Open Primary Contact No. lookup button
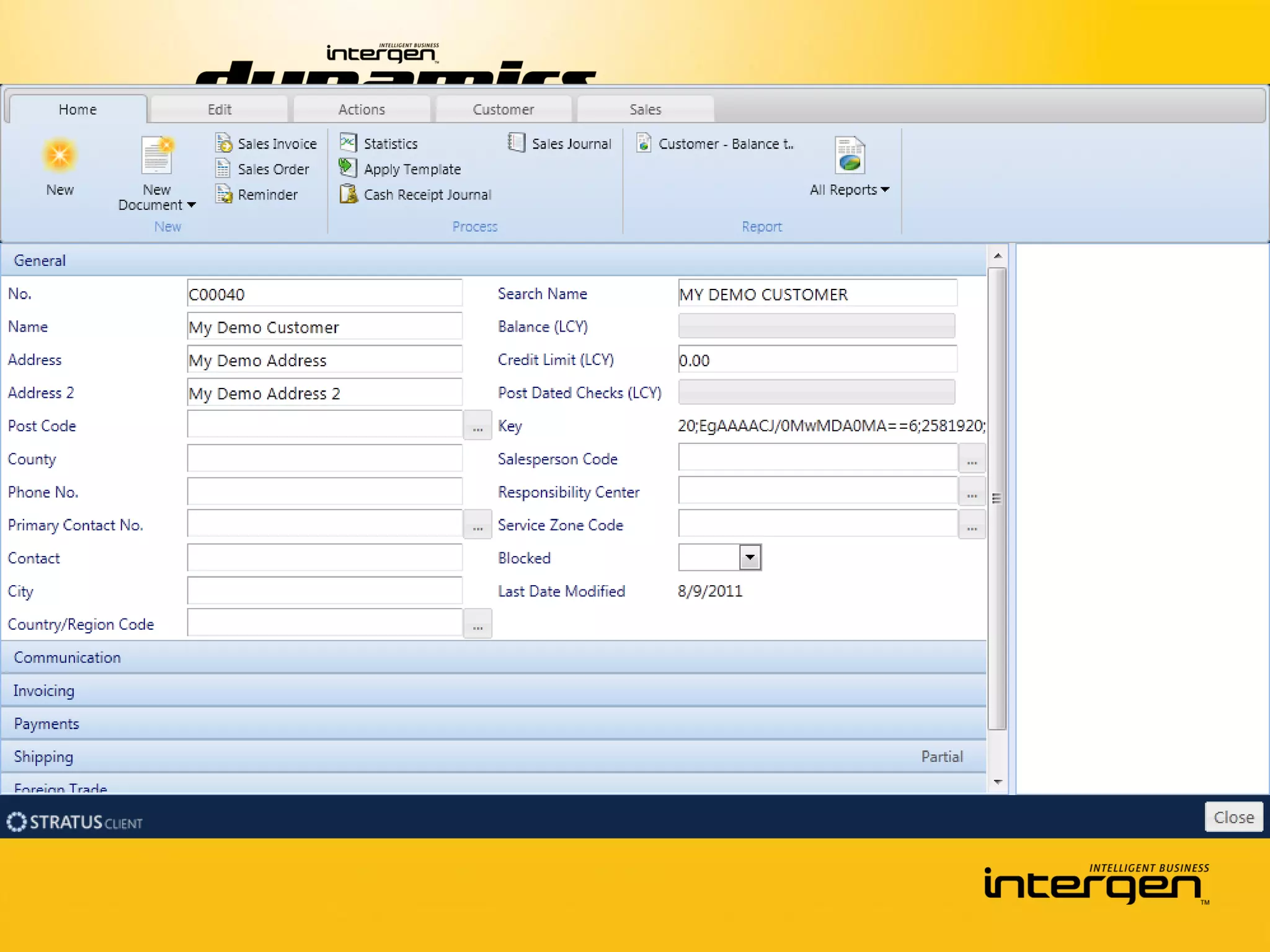The image size is (1270, 952). pos(477,525)
